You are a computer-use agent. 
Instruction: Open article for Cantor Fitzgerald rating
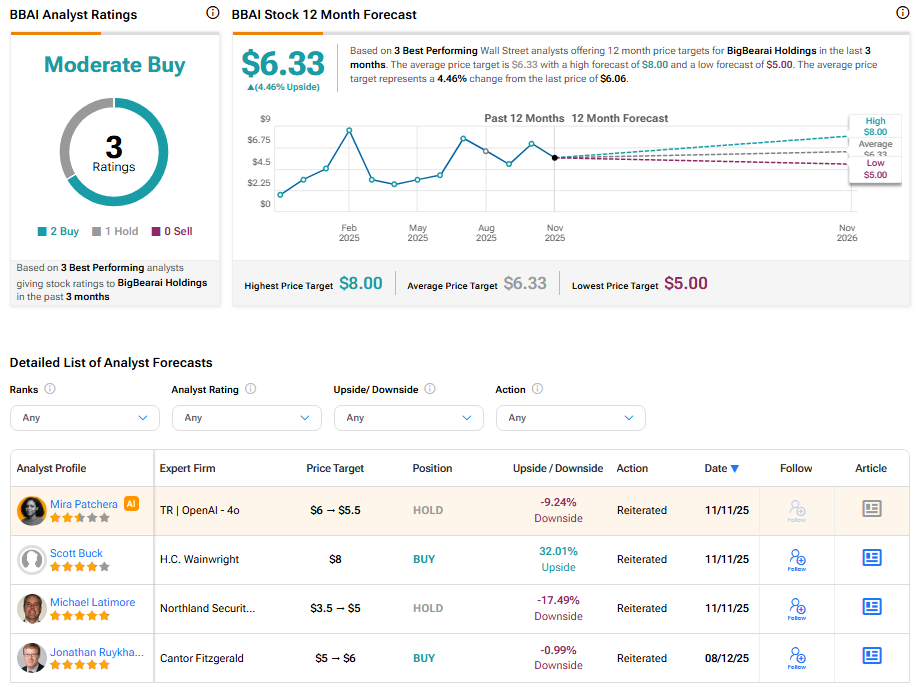pos(872,656)
